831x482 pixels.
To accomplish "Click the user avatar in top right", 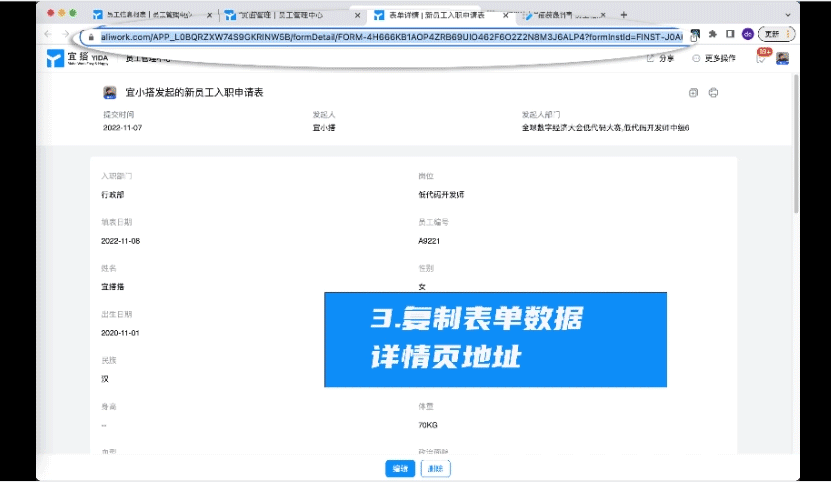I will pyautogui.click(x=782, y=58).
